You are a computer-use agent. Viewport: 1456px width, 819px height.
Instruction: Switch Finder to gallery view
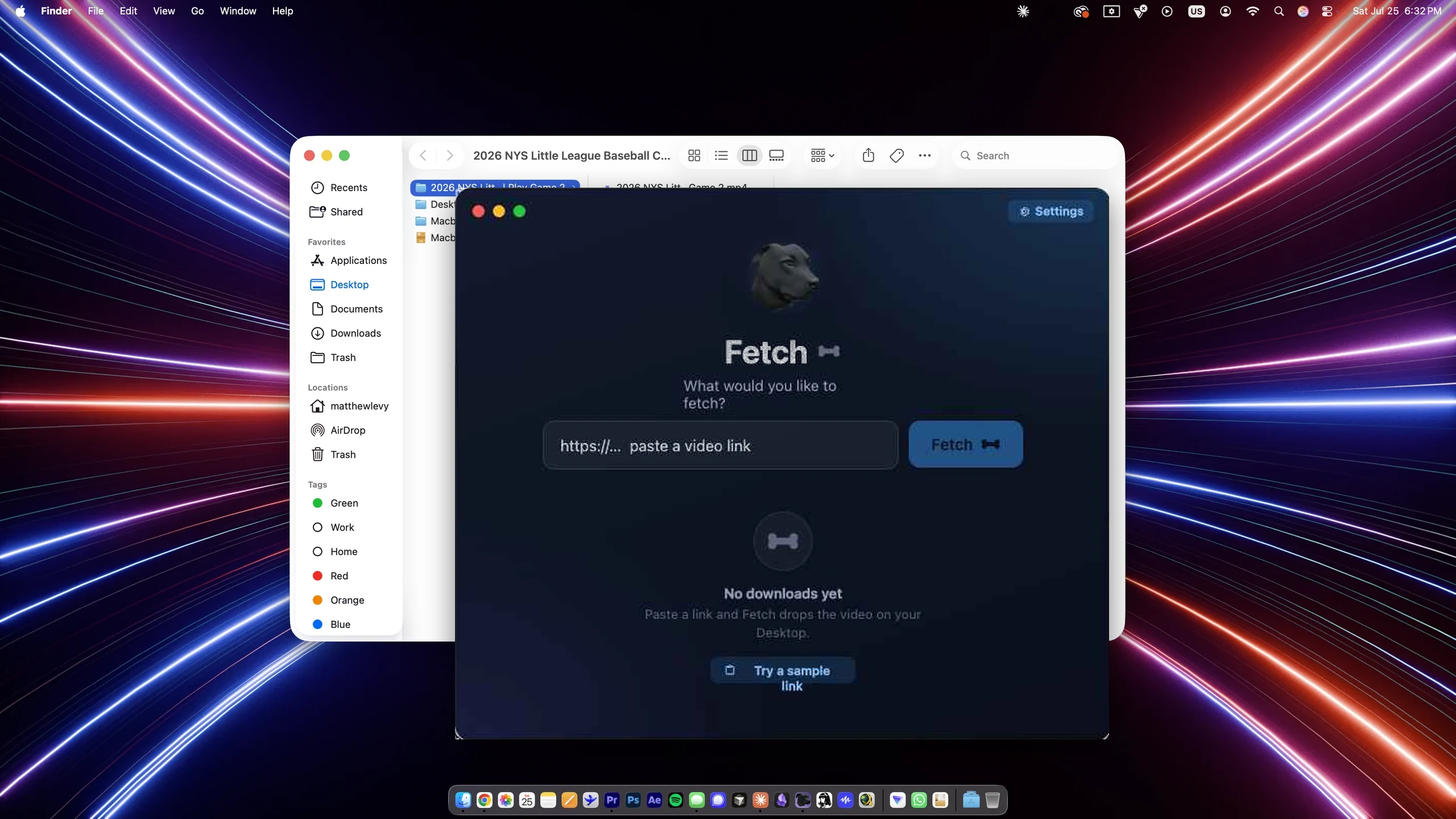[776, 155]
